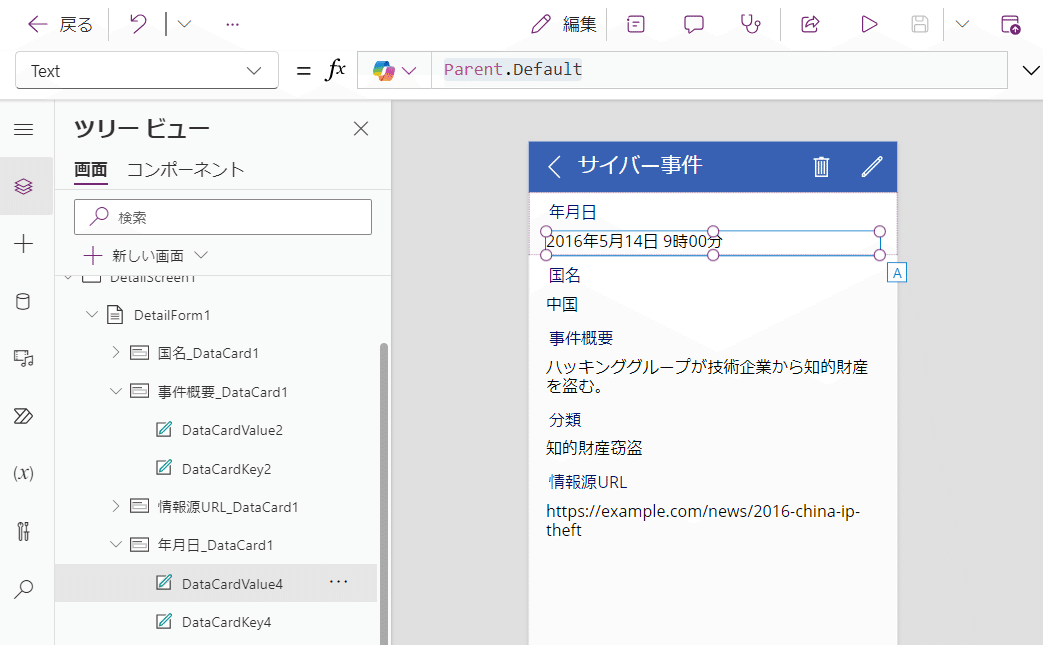This screenshot has width=1043, height=645.
Task: Click 新しい画面 to add a screen
Action: (x=135, y=255)
